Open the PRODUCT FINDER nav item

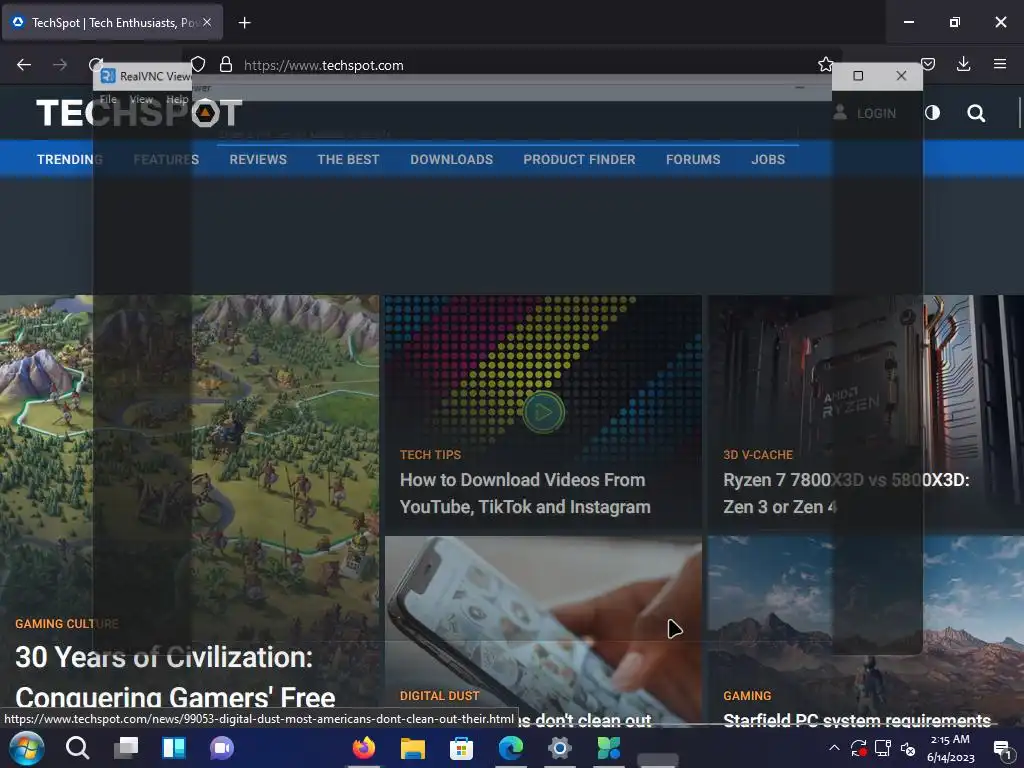click(x=579, y=159)
